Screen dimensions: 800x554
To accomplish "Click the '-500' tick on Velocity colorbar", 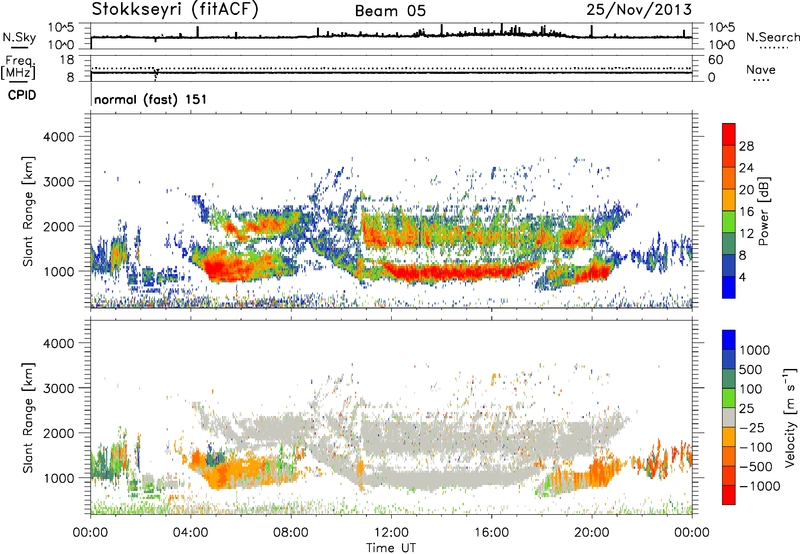I will tap(755, 467).
